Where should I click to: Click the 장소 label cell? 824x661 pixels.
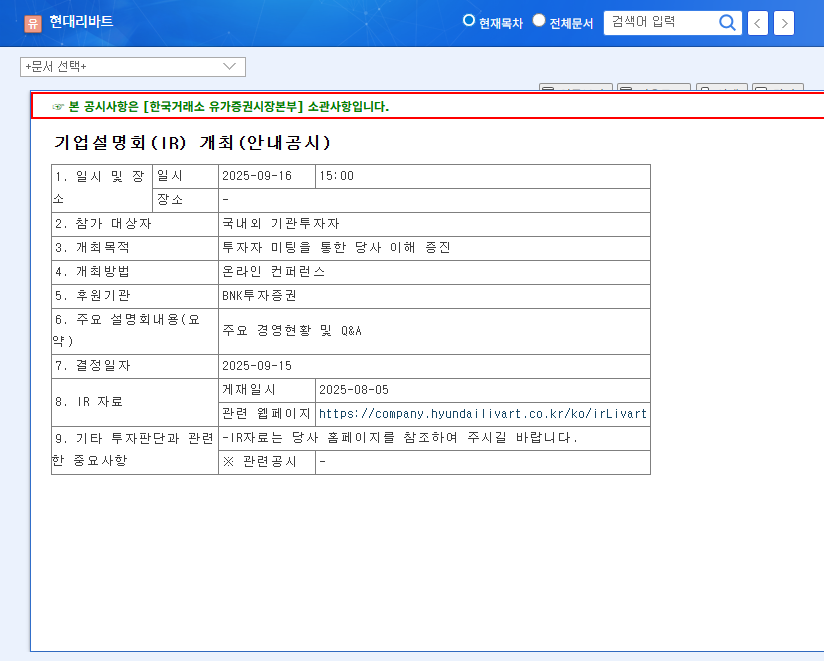coord(186,200)
